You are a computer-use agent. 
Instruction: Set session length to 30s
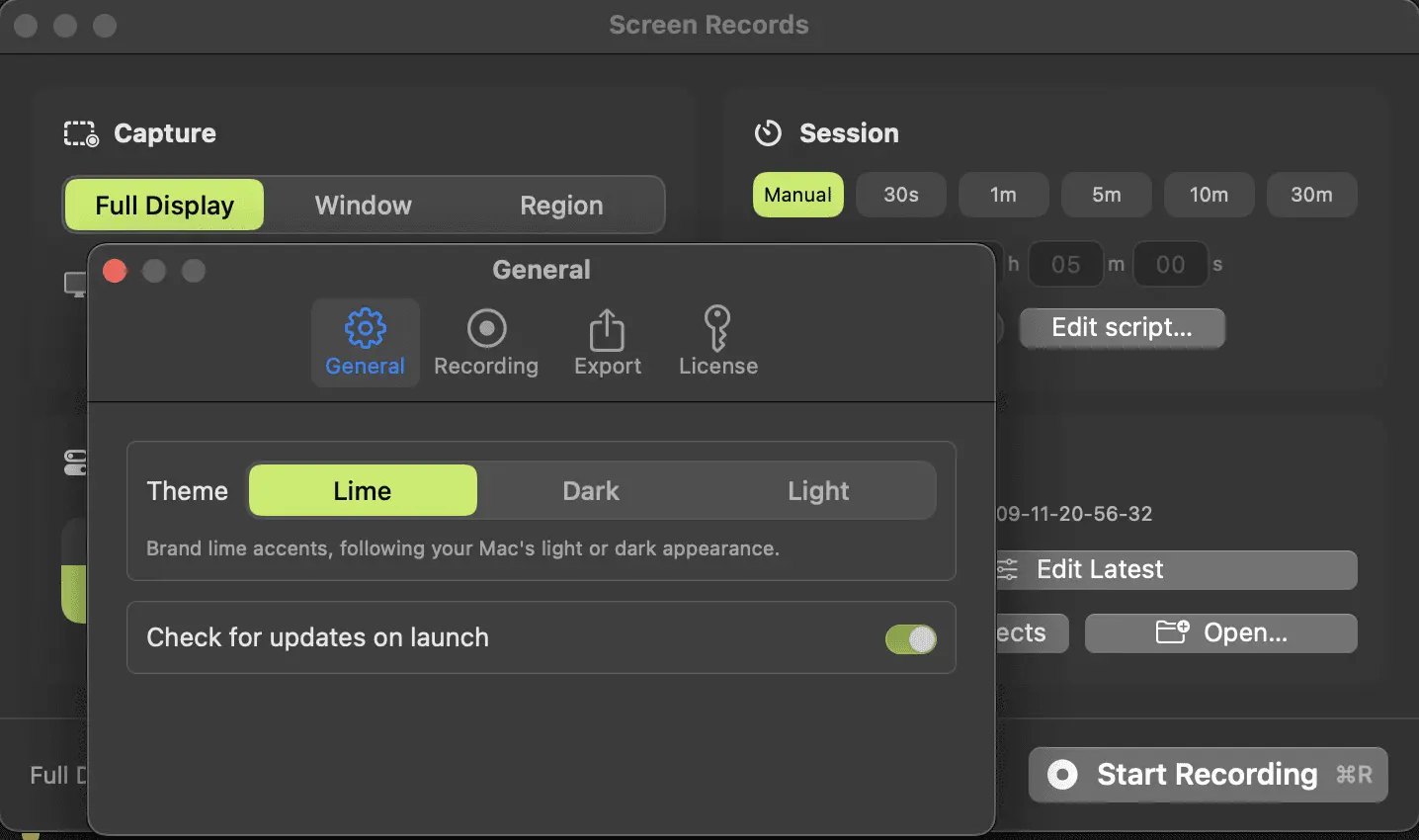pyautogui.click(x=901, y=195)
